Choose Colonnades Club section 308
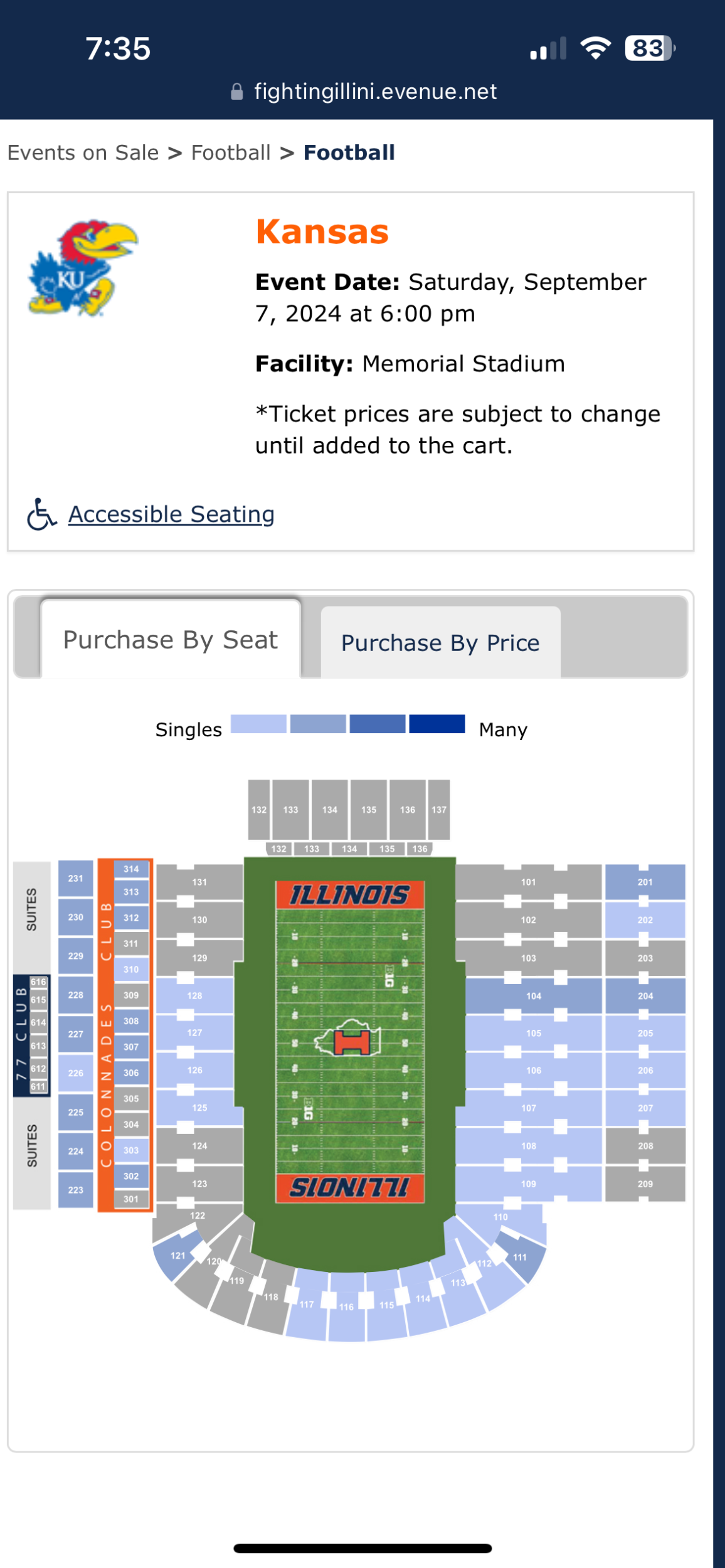Viewport: 725px width, 1568px height. tap(131, 1021)
